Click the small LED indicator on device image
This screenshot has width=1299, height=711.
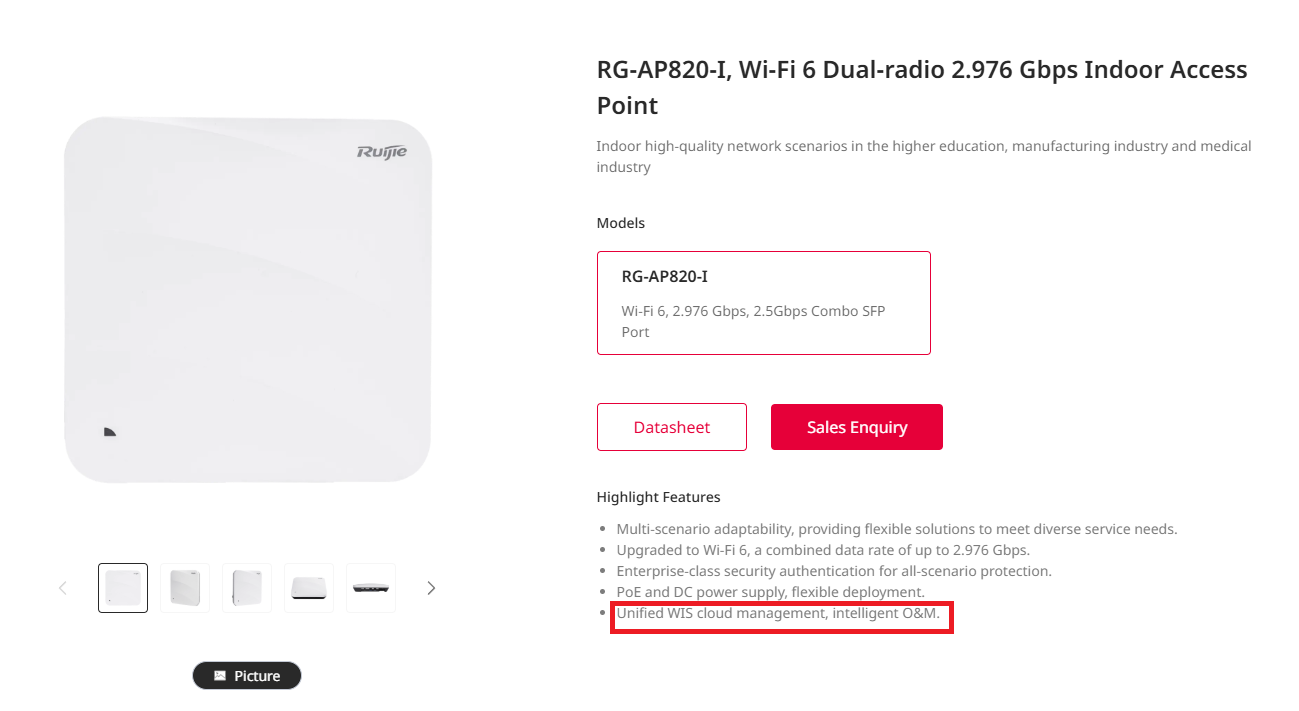(x=110, y=432)
